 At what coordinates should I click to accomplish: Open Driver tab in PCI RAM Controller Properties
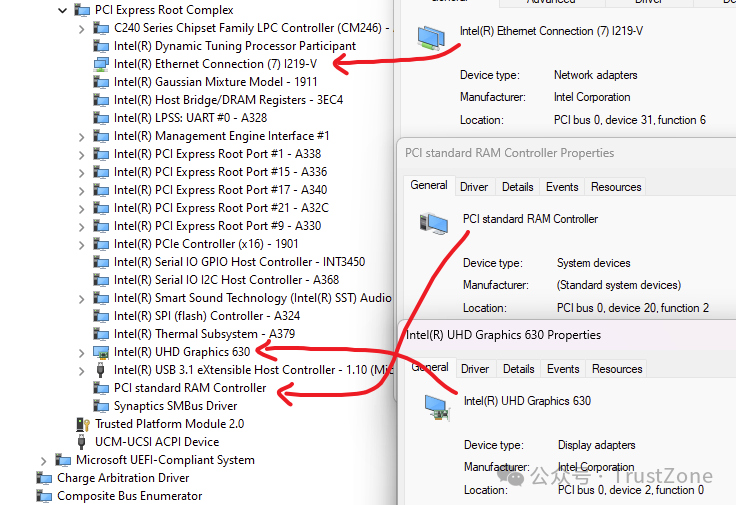point(474,187)
